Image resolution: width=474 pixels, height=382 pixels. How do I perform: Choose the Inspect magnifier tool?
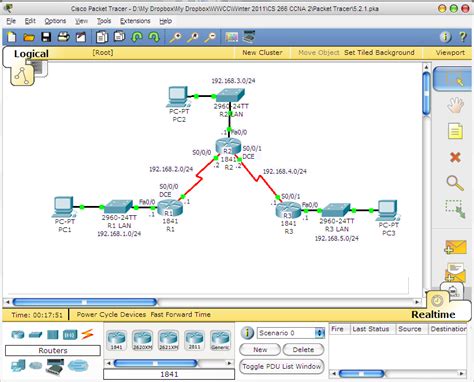(455, 183)
